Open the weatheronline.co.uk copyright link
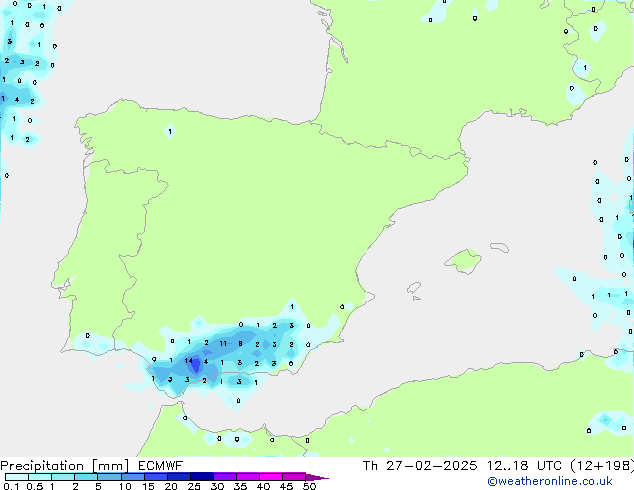The width and height of the screenshot is (634, 490). [550, 482]
